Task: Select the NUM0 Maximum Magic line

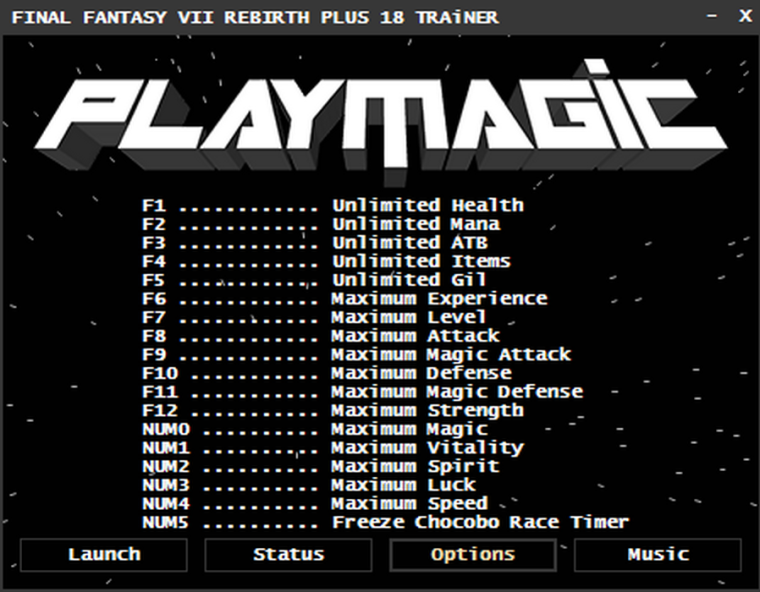Action: [x=315, y=429]
